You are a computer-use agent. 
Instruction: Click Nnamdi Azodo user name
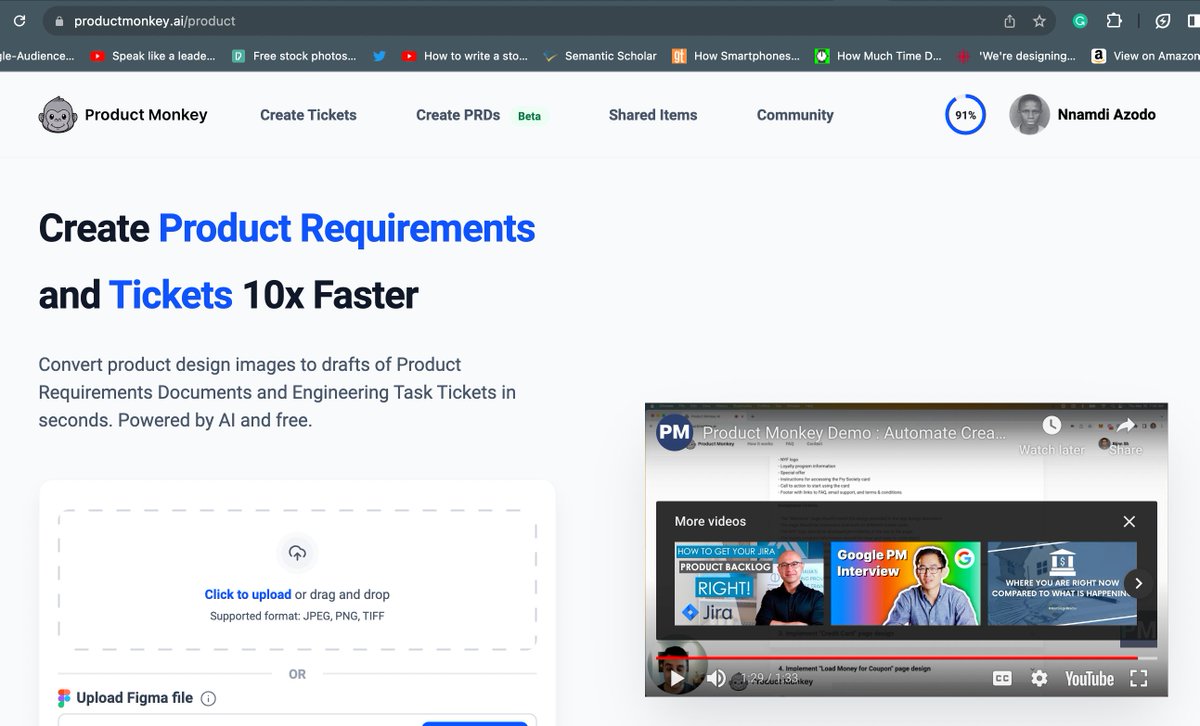pyautogui.click(x=1106, y=115)
